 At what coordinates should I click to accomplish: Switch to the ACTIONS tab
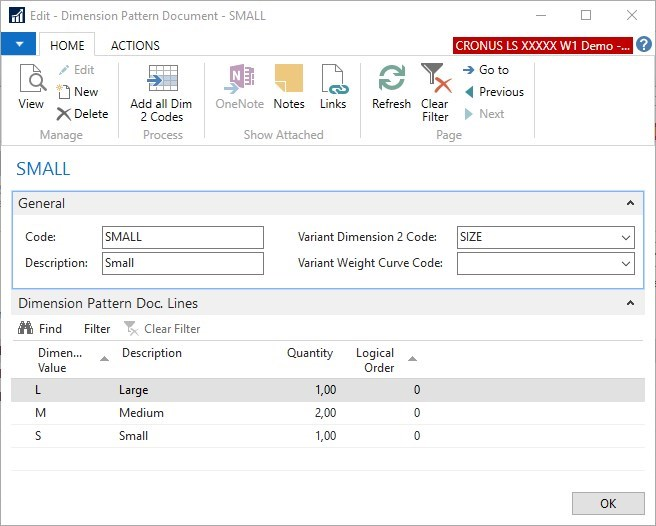135,45
